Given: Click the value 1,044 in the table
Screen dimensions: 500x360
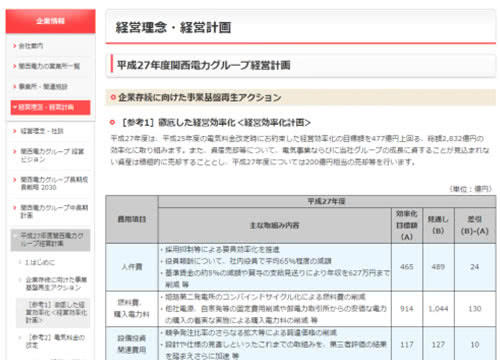Looking at the screenshot, I should 438,309.
